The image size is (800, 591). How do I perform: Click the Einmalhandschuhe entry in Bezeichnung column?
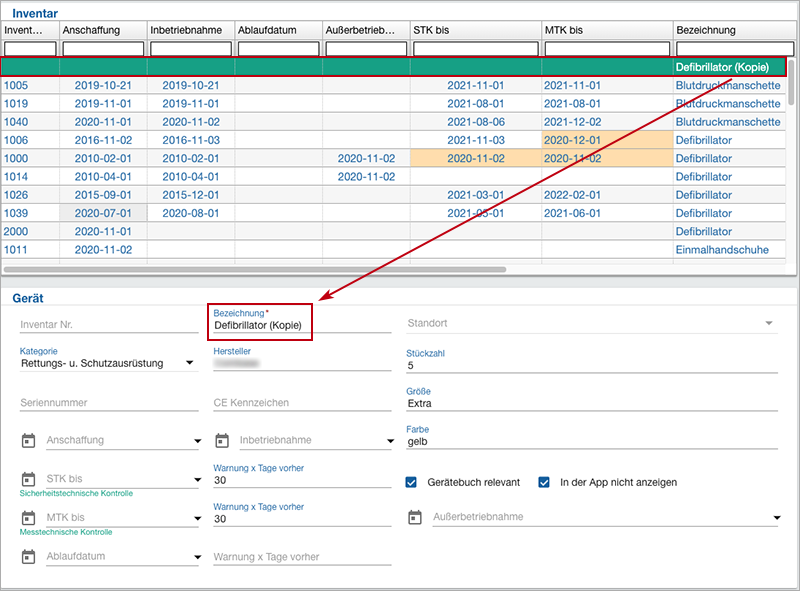[x=722, y=250]
